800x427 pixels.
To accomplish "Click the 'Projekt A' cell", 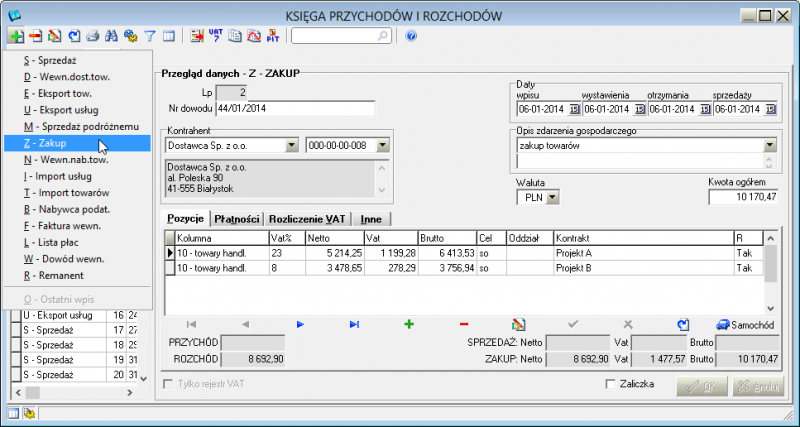I will click(x=643, y=254).
